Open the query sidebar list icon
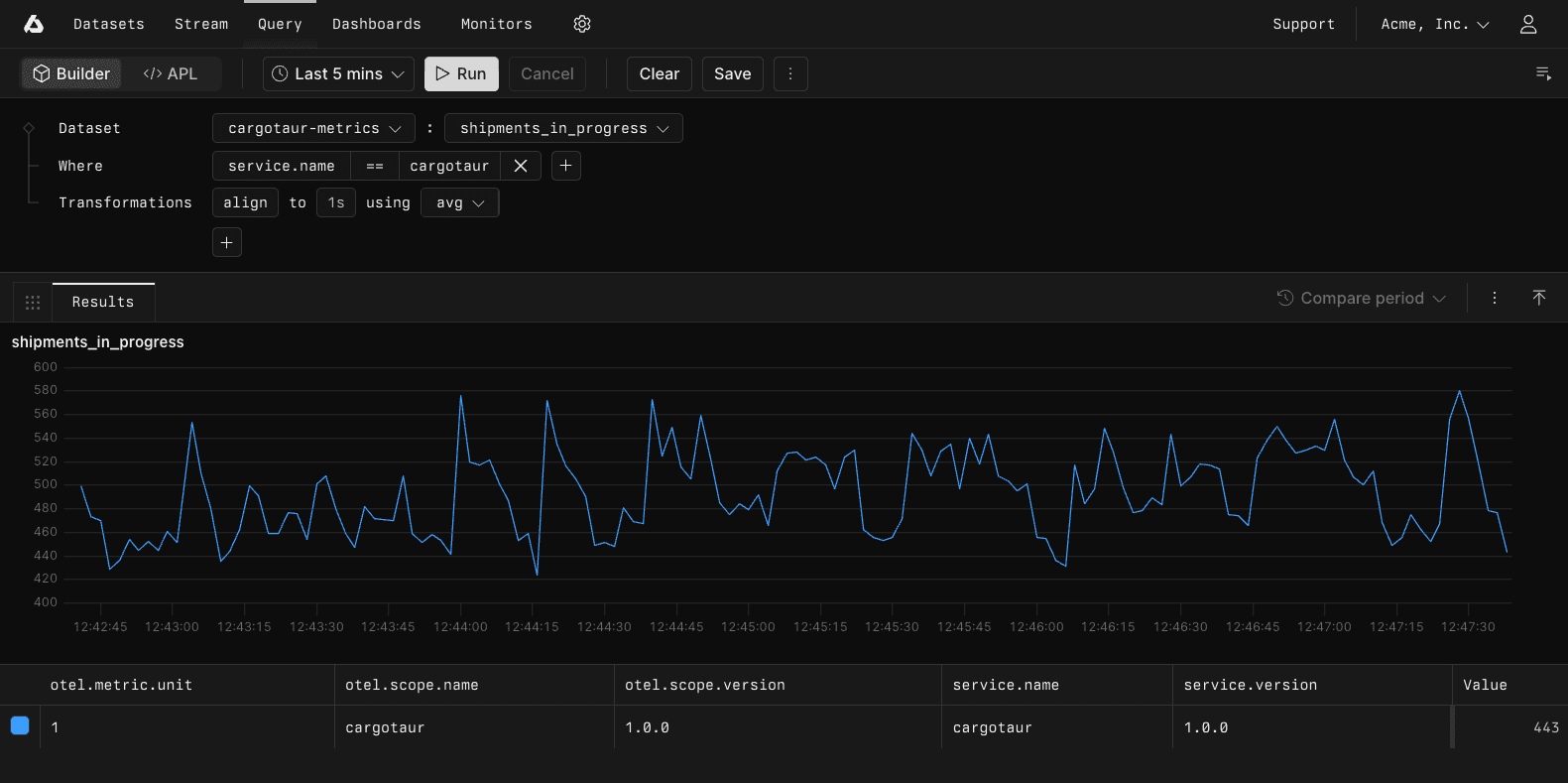 (x=1543, y=73)
